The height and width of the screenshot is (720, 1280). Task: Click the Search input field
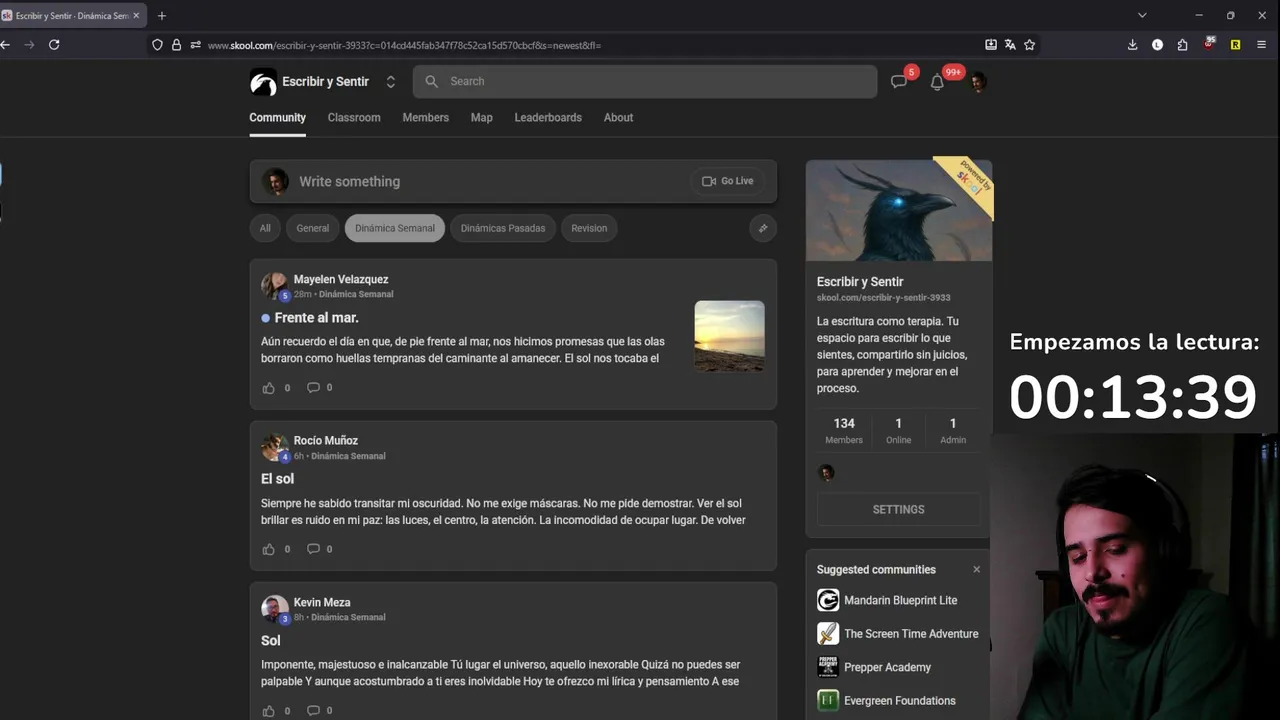645,82
